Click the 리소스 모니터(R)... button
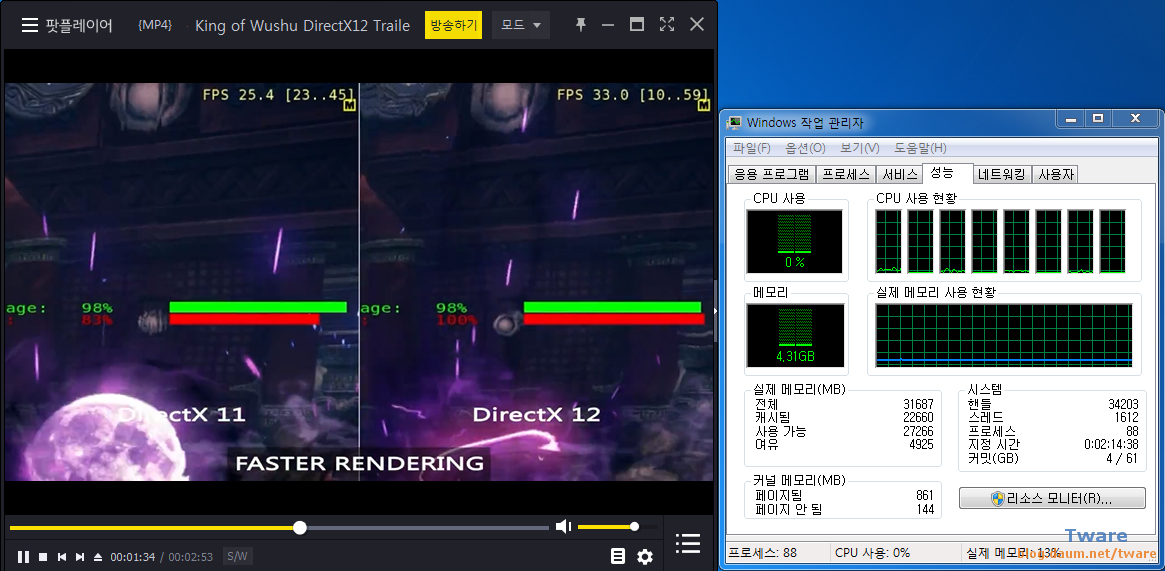This screenshot has height=571, width=1165. [x=1052, y=498]
